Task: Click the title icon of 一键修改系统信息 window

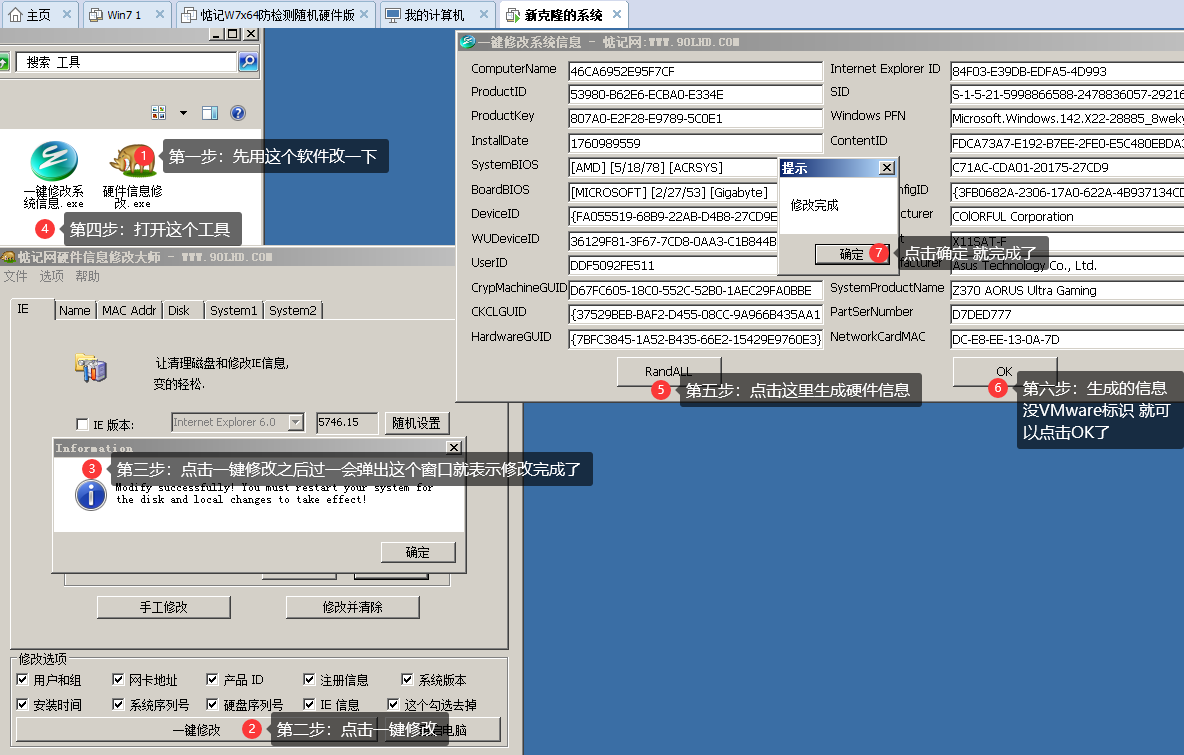Action: pos(467,42)
